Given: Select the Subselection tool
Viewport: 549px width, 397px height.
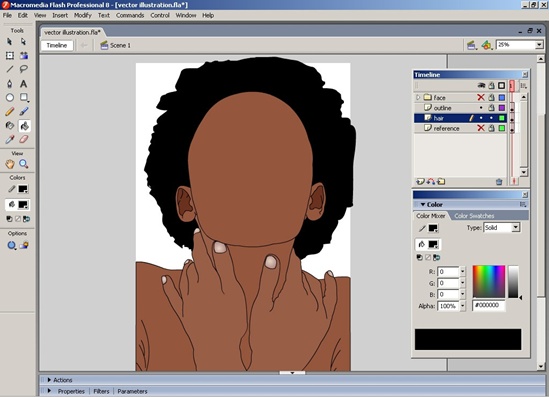Looking at the screenshot, I should coord(23,42).
